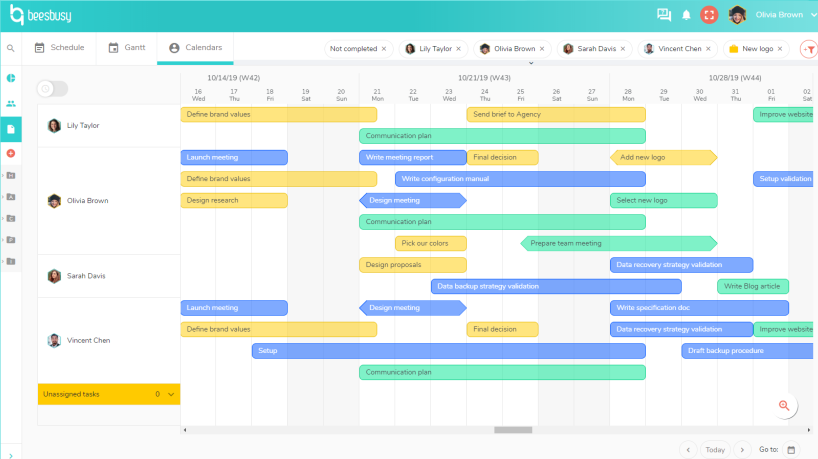Screen dimensions: 818x459
Task: Click the Today button
Action: [715, 450]
